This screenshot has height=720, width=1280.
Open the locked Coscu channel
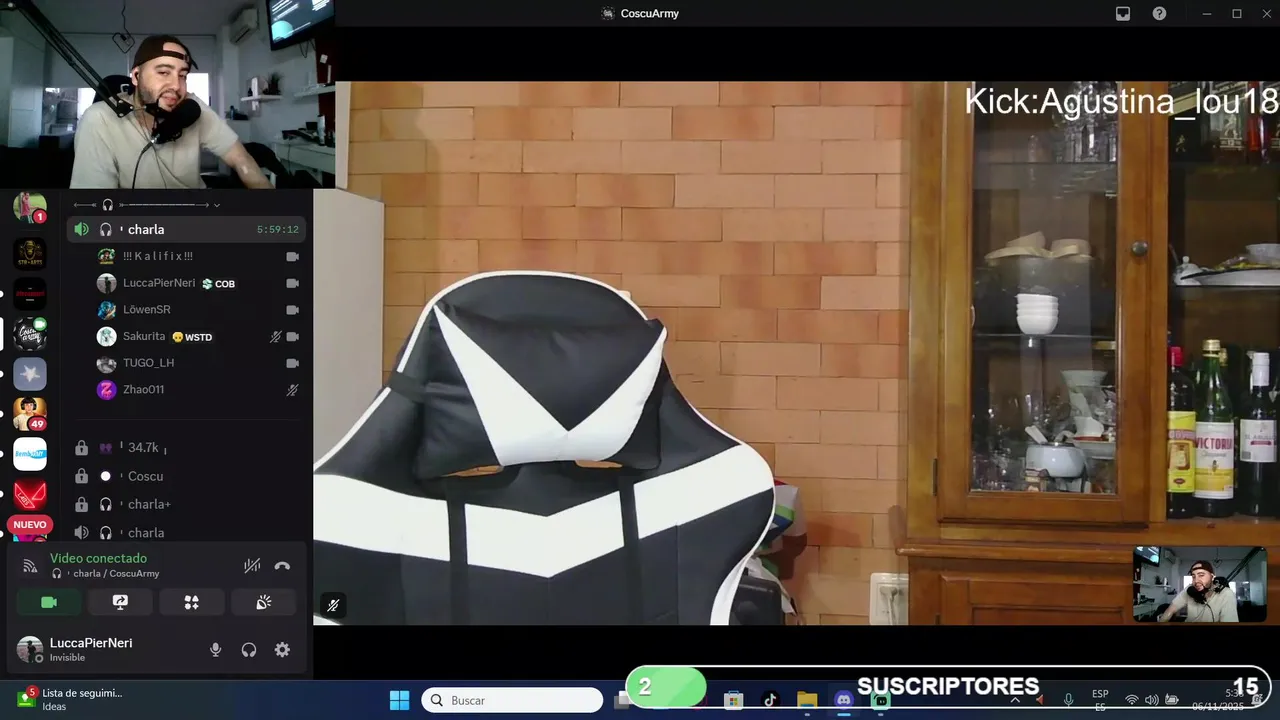186,476
